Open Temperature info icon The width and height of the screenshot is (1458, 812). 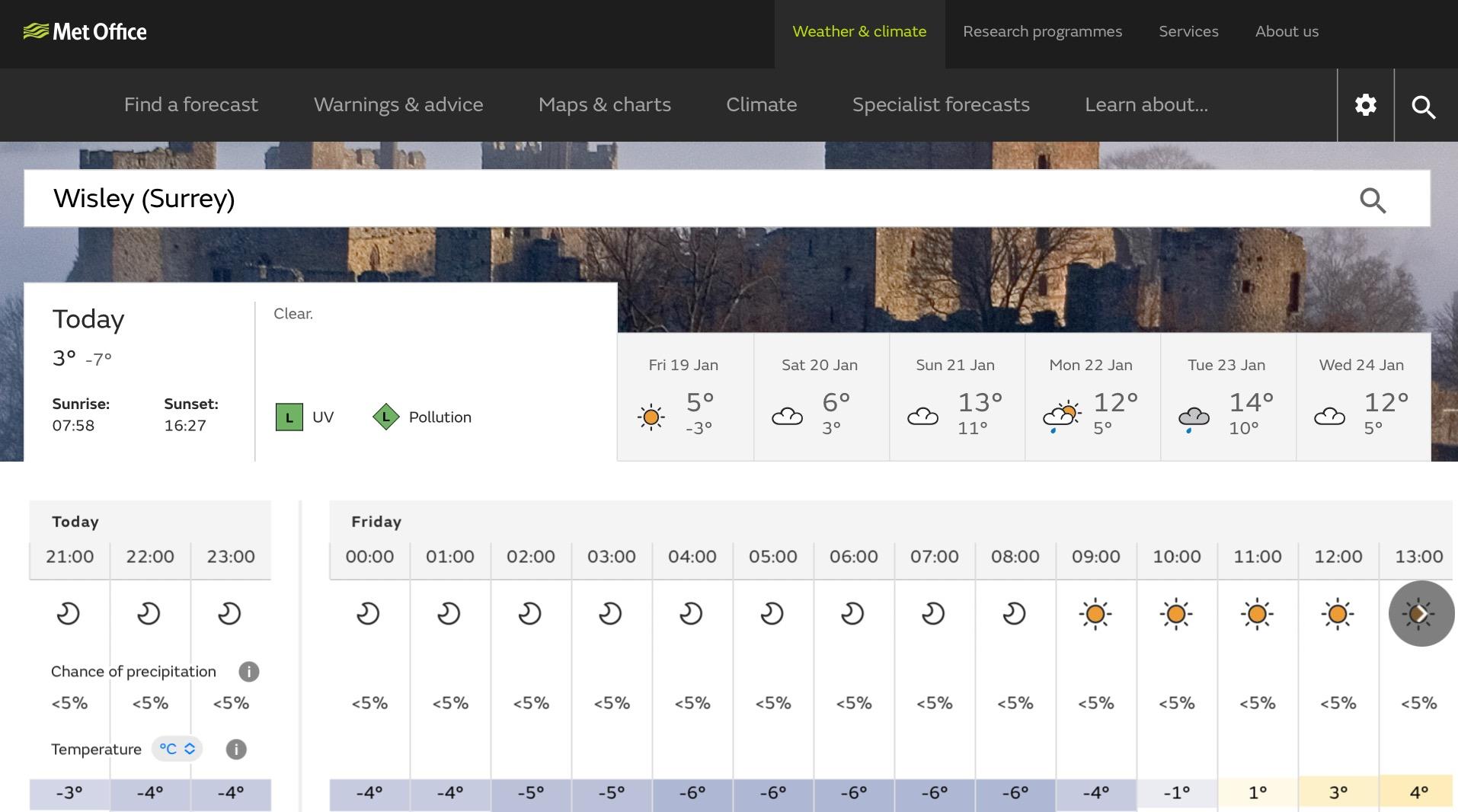point(236,750)
